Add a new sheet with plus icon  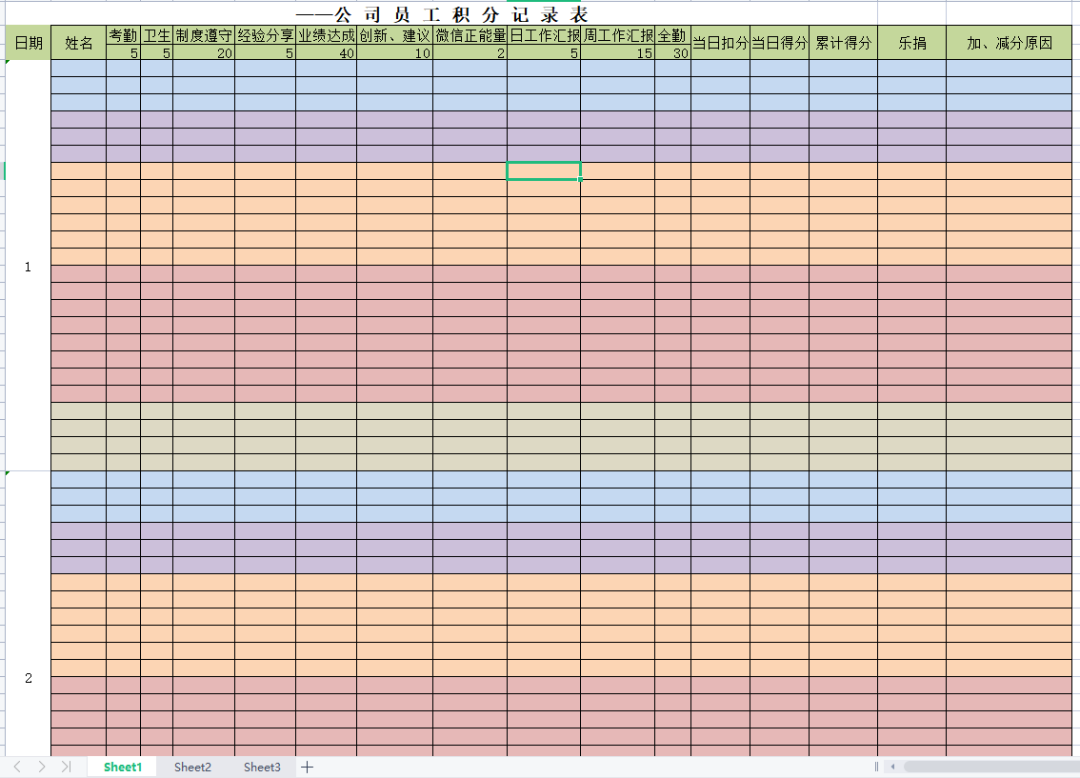(307, 766)
